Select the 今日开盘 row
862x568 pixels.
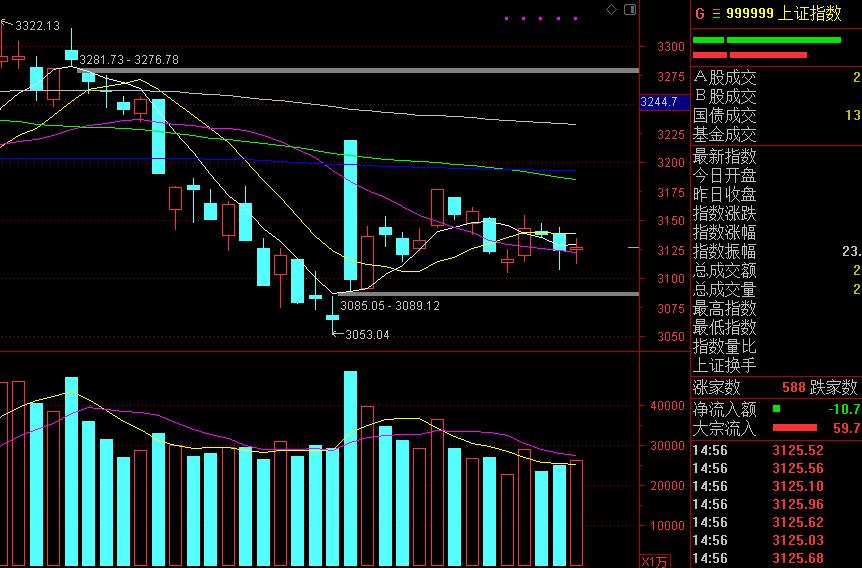(x=776, y=175)
